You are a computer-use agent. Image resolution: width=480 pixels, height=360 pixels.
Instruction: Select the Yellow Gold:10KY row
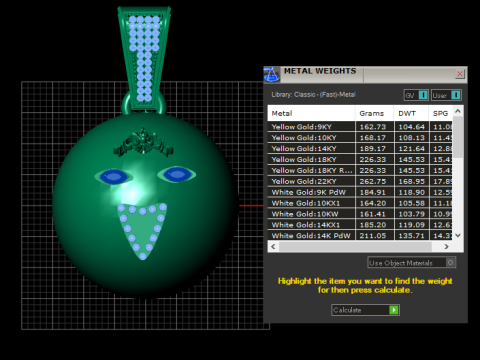click(360, 138)
